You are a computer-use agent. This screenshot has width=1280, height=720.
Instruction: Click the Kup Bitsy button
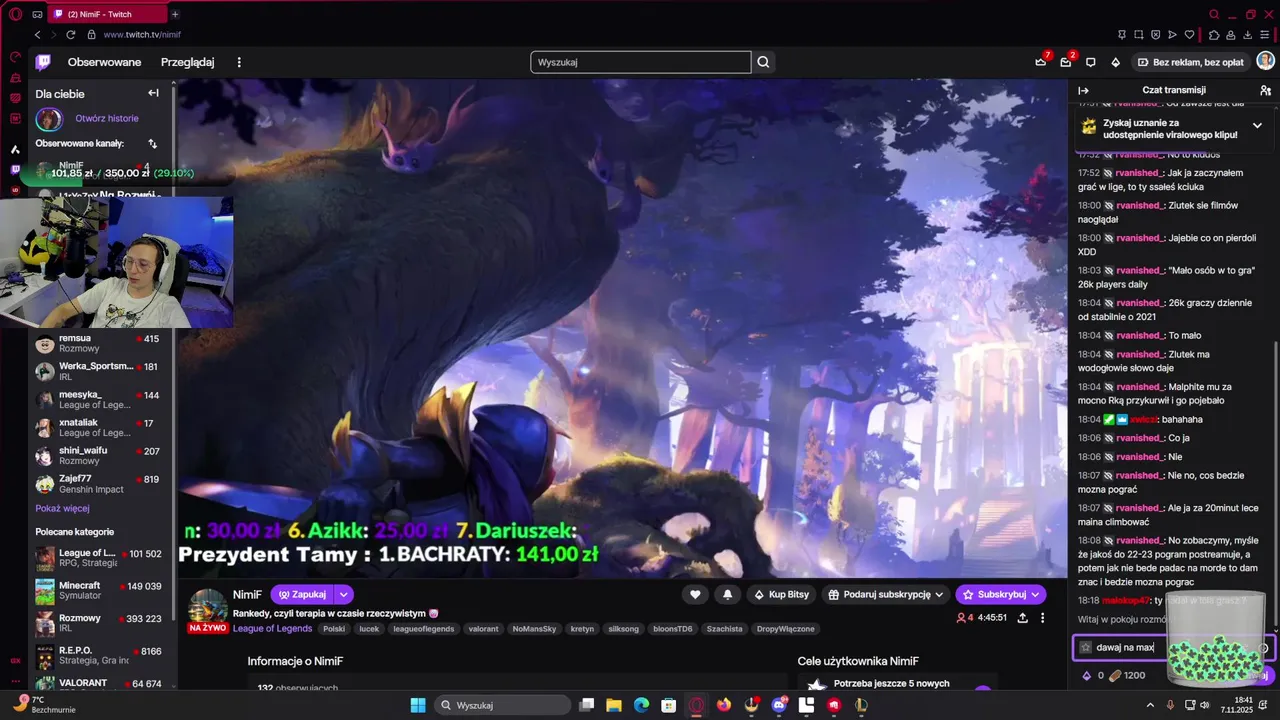[782, 594]
